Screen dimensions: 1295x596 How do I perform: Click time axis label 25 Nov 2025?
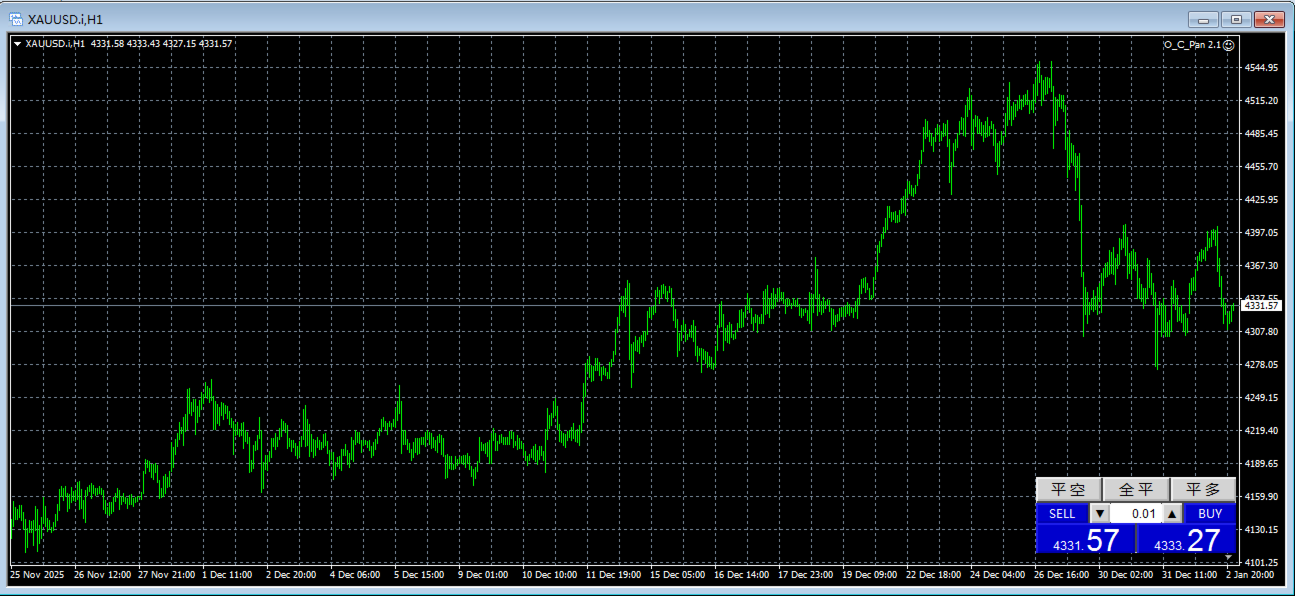point(35,575)
